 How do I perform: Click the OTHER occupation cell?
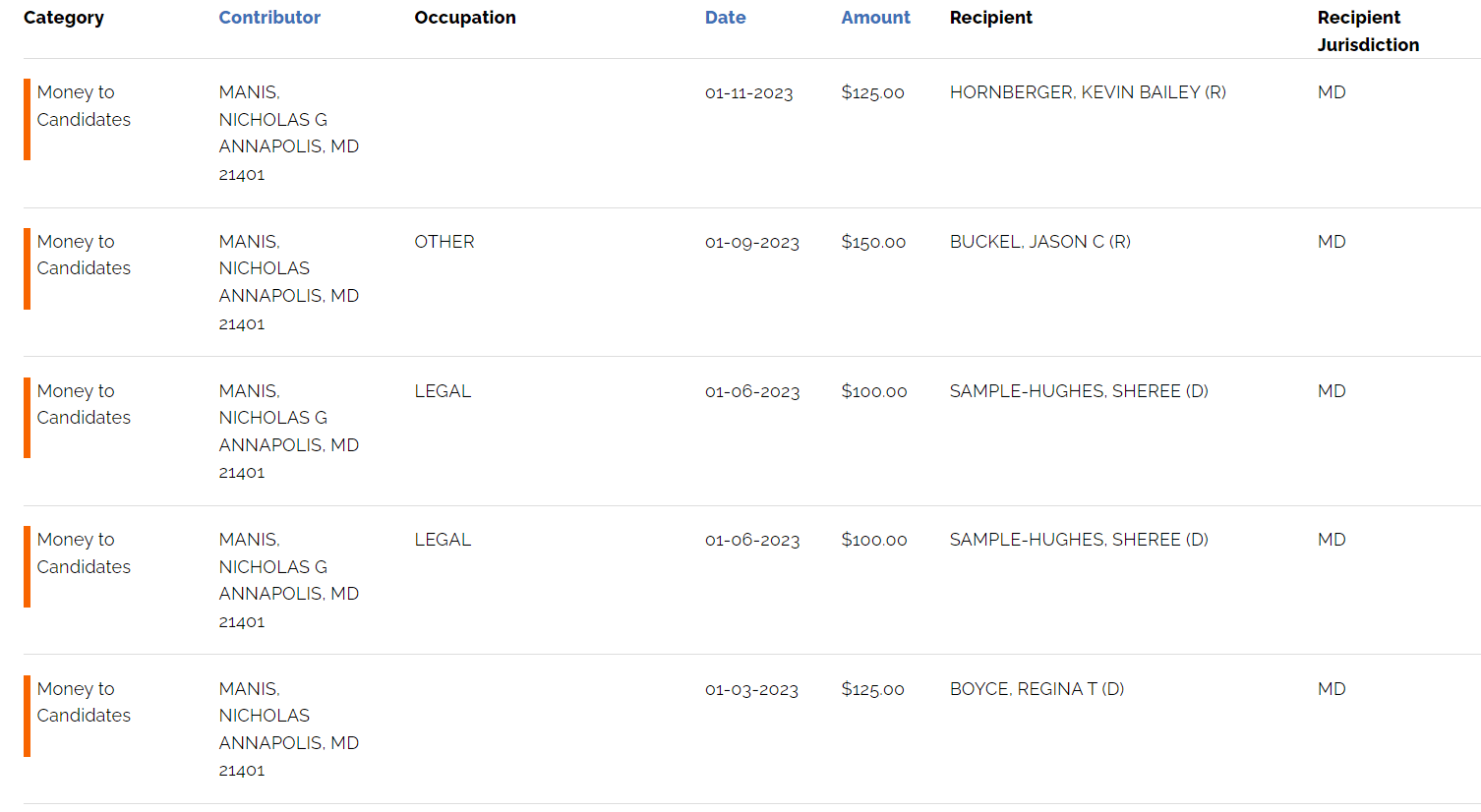[444, 242]
